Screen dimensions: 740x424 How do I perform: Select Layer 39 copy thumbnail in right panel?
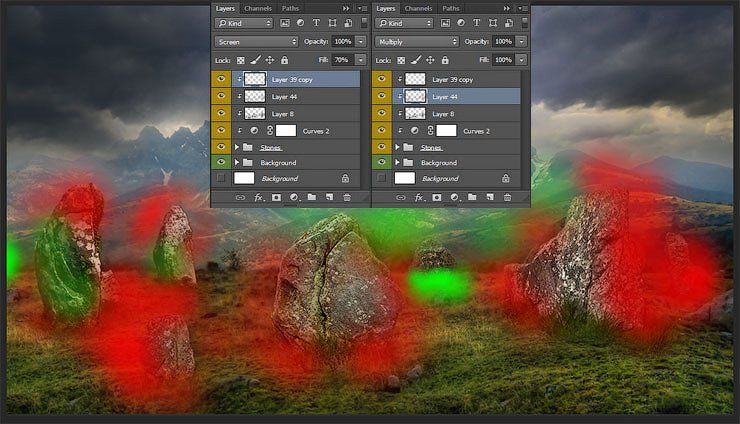point(415,79)
